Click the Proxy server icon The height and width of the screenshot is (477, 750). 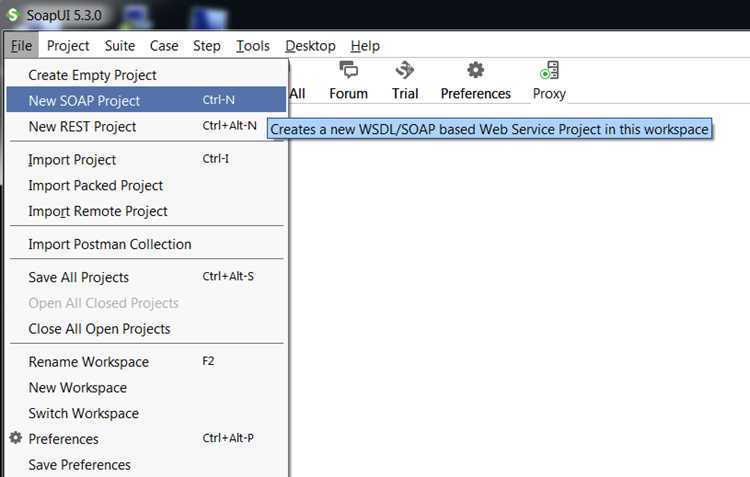click(550, 70)
